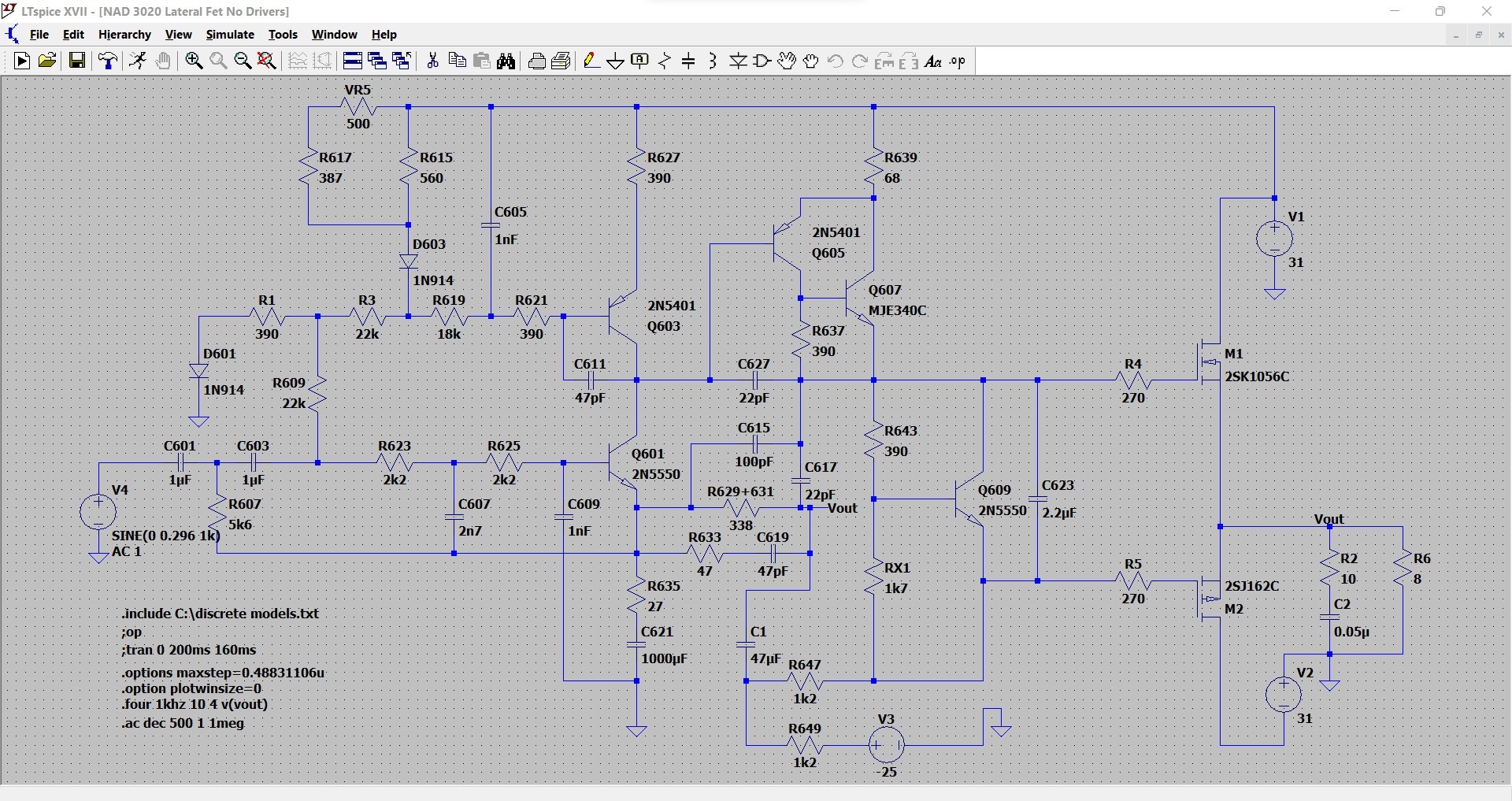Zoom in using the magnifier plus icon

coord(194,61)
